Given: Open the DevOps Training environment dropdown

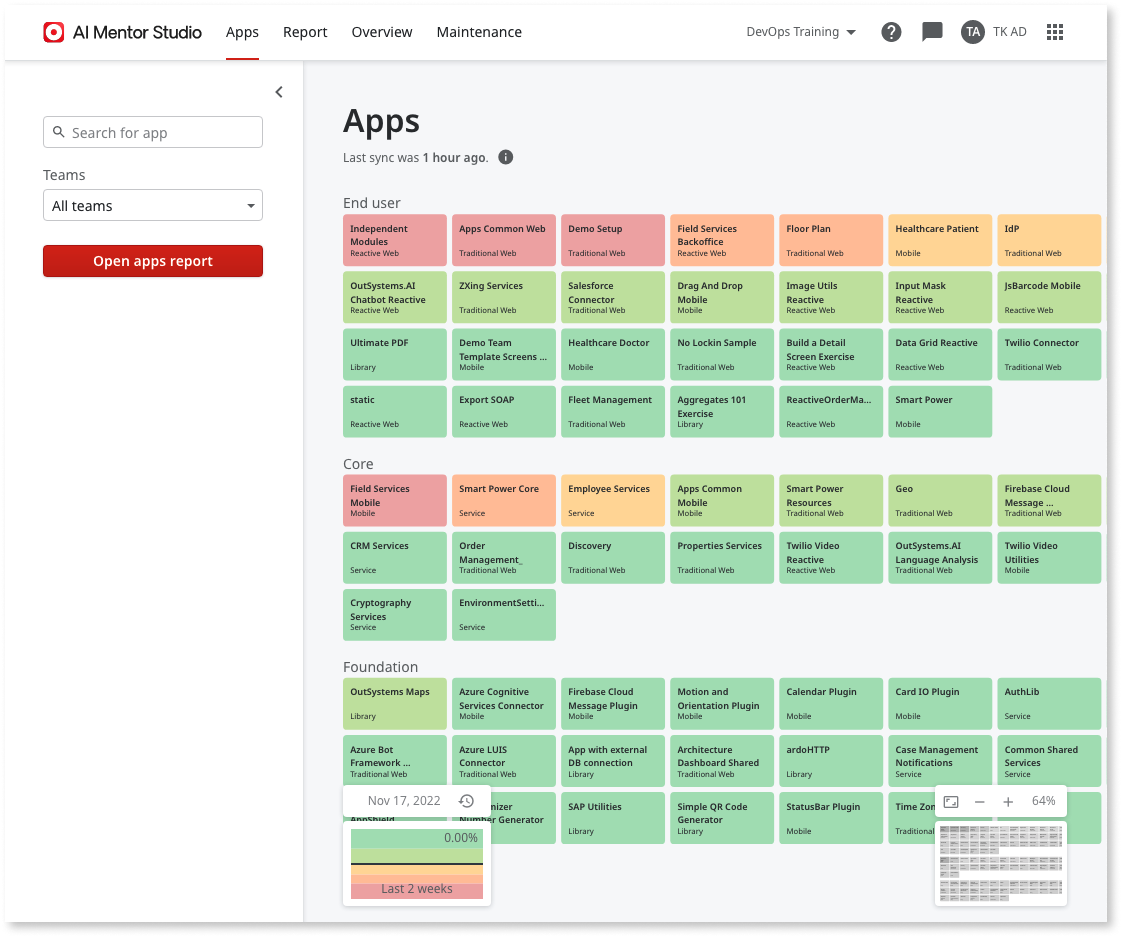Looking at the screenshot, I should click(x=800, y=31).
